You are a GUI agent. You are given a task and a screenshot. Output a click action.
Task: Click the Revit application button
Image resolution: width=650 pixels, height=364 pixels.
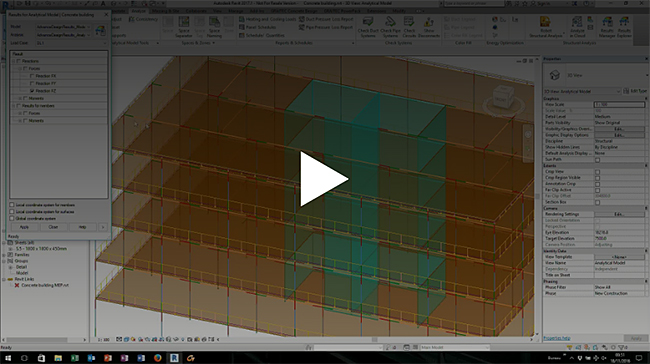(5, 5)
